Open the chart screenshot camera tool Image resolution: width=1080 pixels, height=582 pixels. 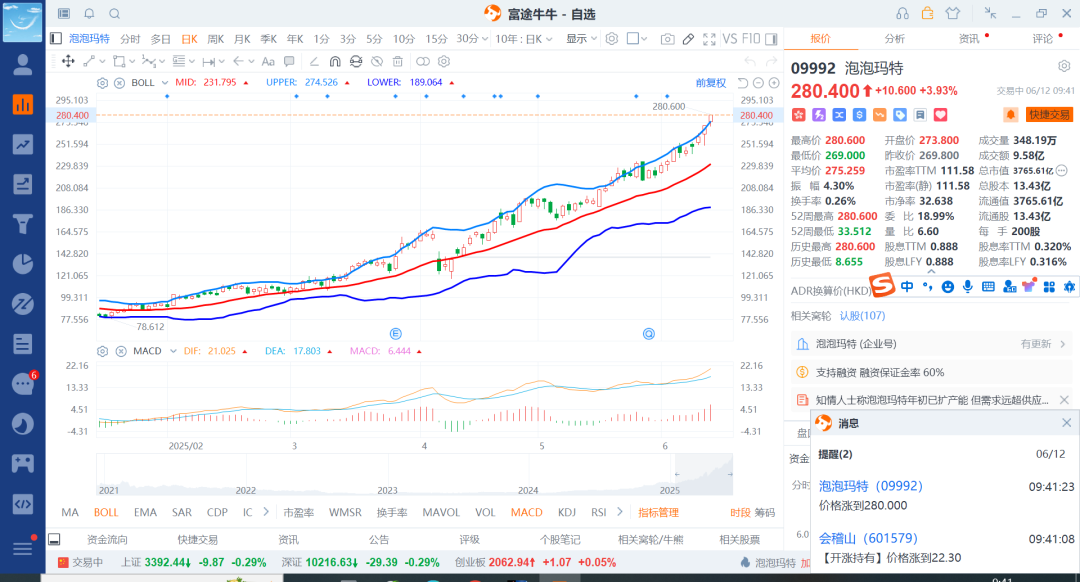click(x=667, y=39)
